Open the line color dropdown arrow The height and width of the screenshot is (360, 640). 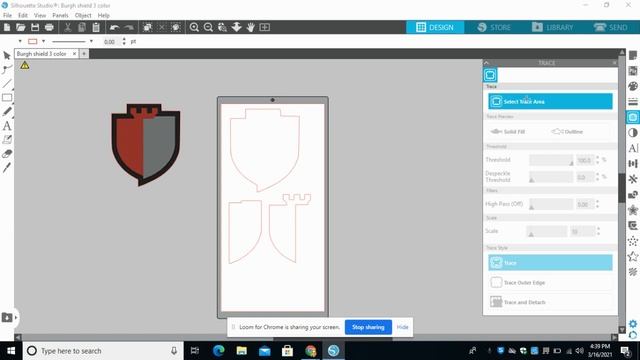(43, 41)
